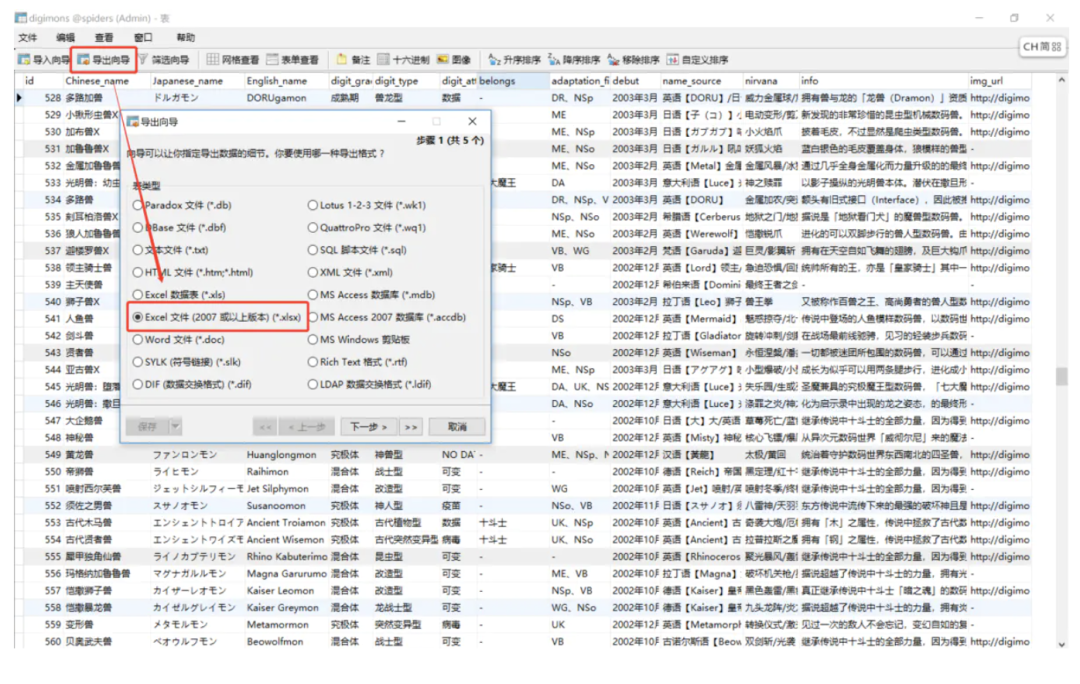
Task: Click the Chinese_name column header
Action: (x=106, y=81)
